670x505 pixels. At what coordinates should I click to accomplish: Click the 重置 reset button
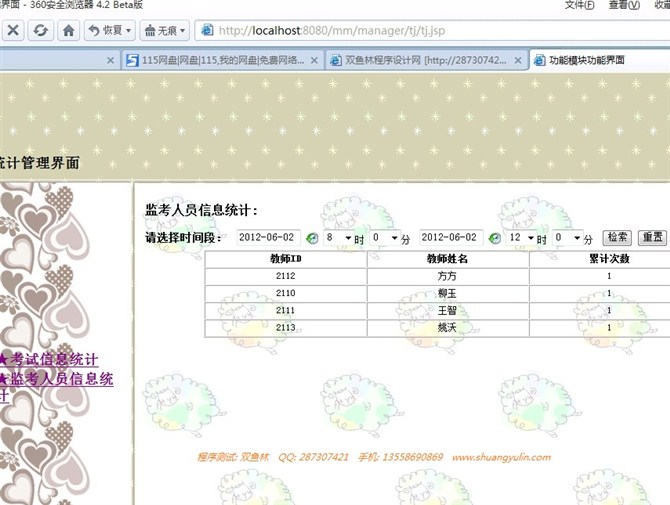pos(652,238)
